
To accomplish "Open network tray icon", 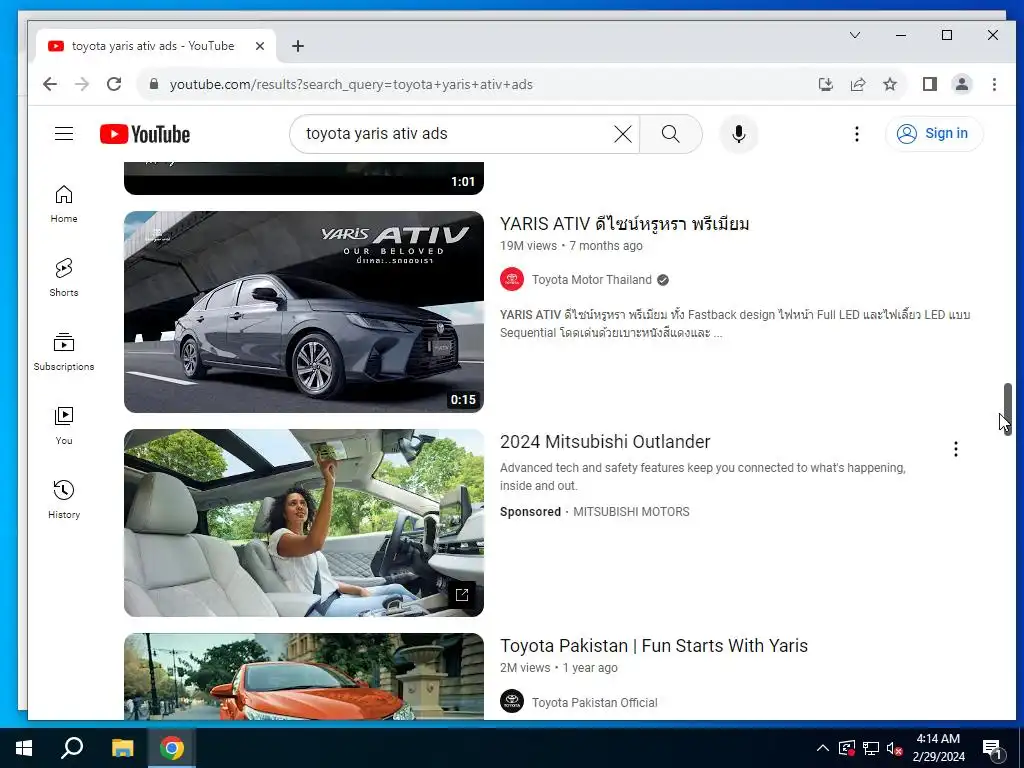I will point(871,748).
